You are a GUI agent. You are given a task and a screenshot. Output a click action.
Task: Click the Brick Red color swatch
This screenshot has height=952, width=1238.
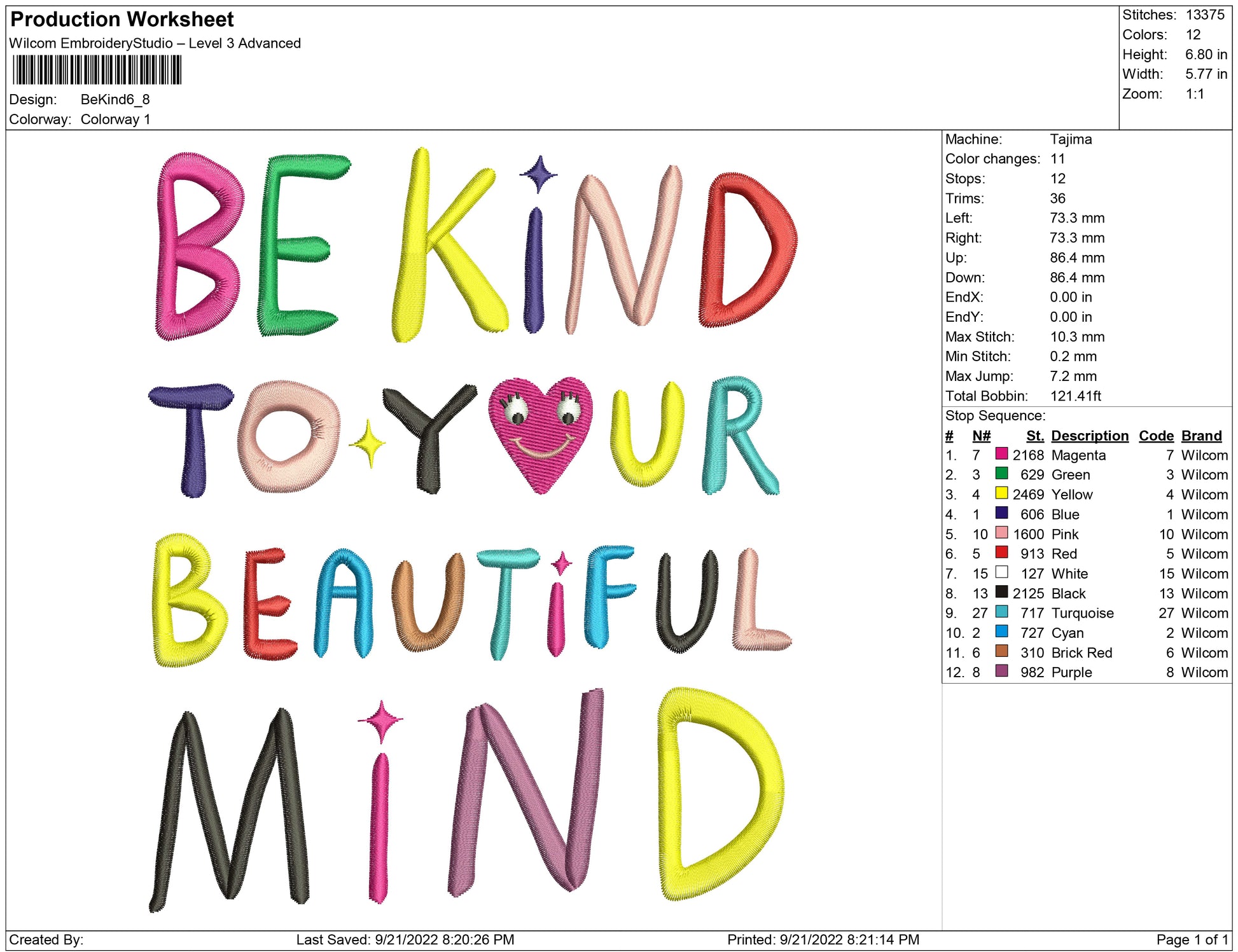(x=1001, y=651)
